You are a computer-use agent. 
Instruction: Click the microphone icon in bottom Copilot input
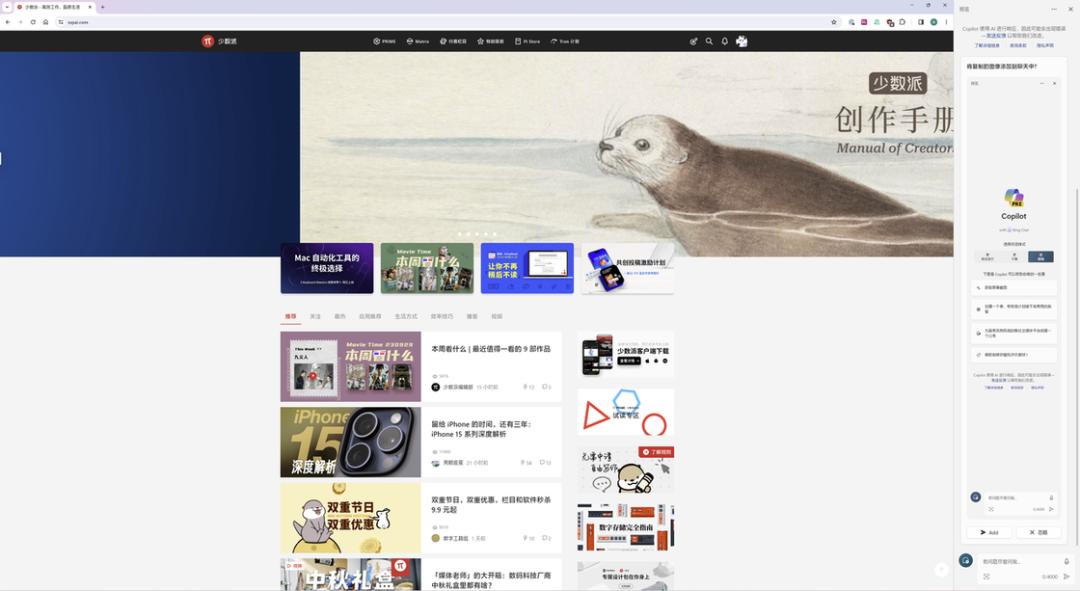1066,561
